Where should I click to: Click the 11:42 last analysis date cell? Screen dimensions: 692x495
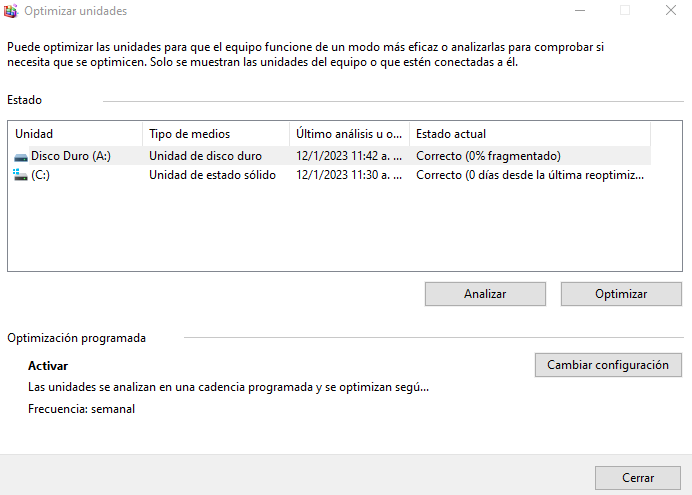pyautogui.click(x=349, y=156)
